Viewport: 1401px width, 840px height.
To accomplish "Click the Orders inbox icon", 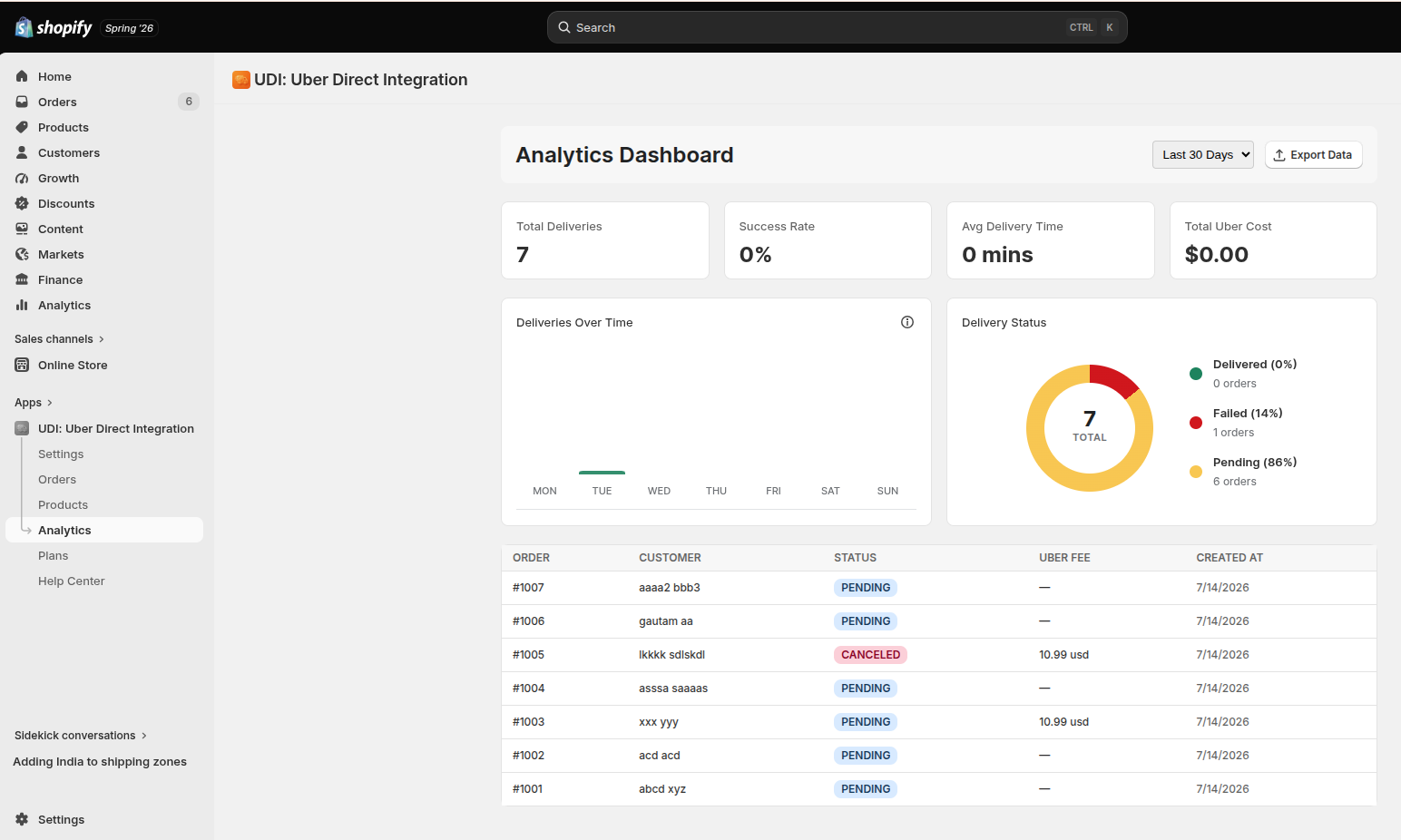I will click(22, 102).
